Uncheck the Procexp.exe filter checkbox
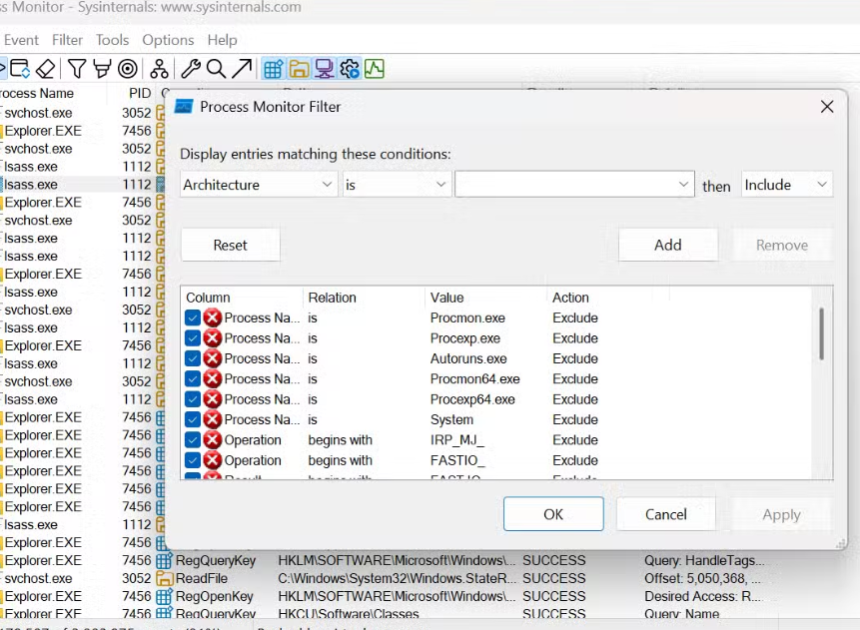 click(x=193, y=338)
